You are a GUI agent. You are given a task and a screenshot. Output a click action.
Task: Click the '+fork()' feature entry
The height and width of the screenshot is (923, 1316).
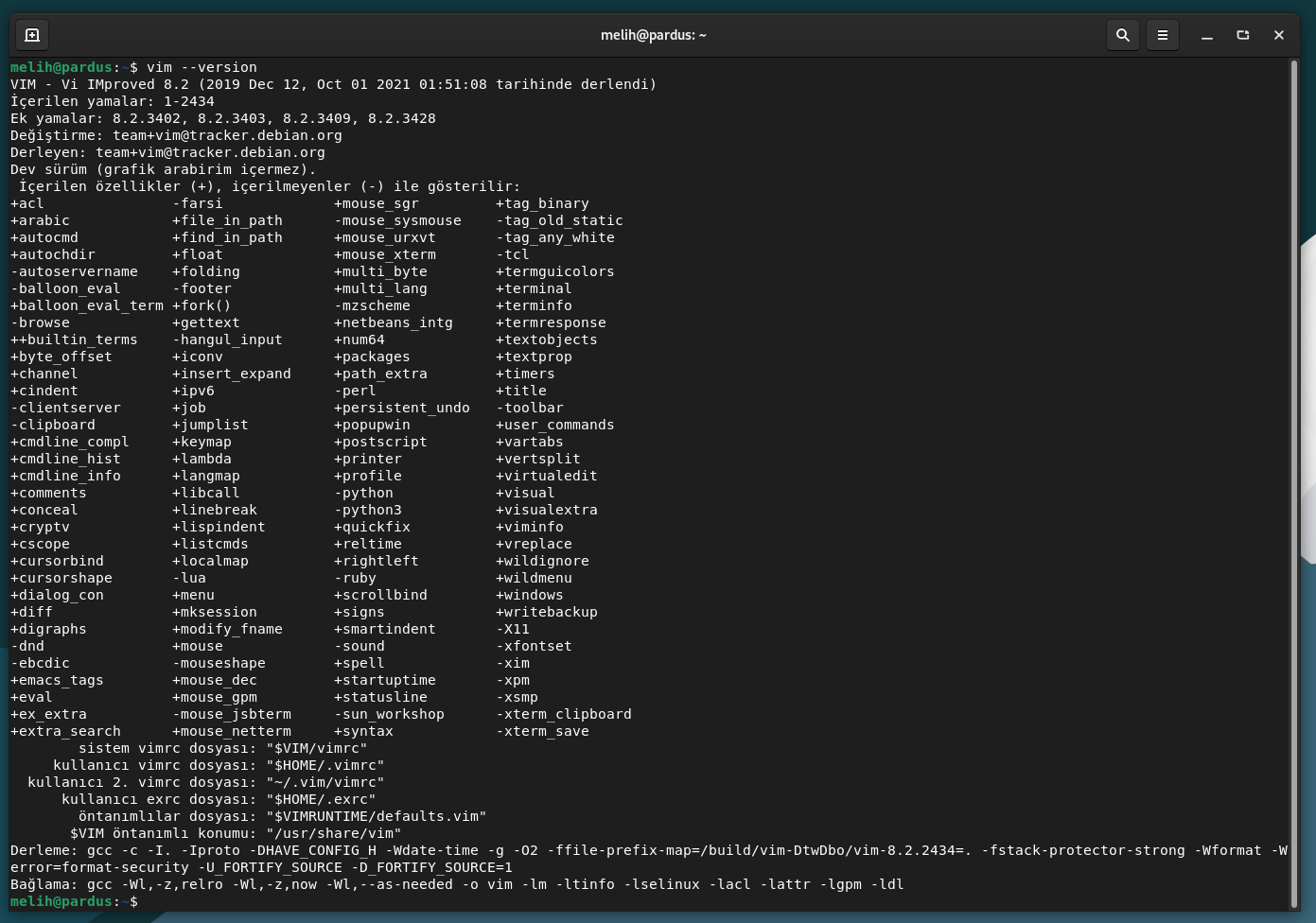(x=202, y=305)
